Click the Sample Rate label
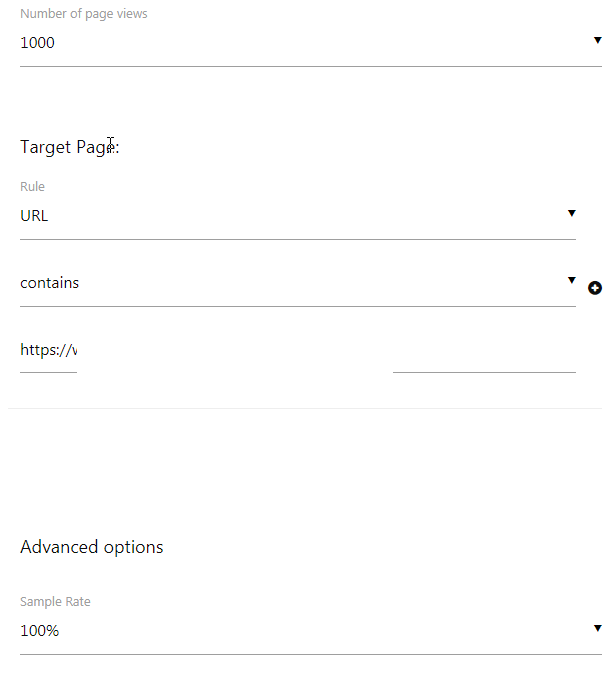Viewport: 615px width, 679px height. [x=55, y=601]
